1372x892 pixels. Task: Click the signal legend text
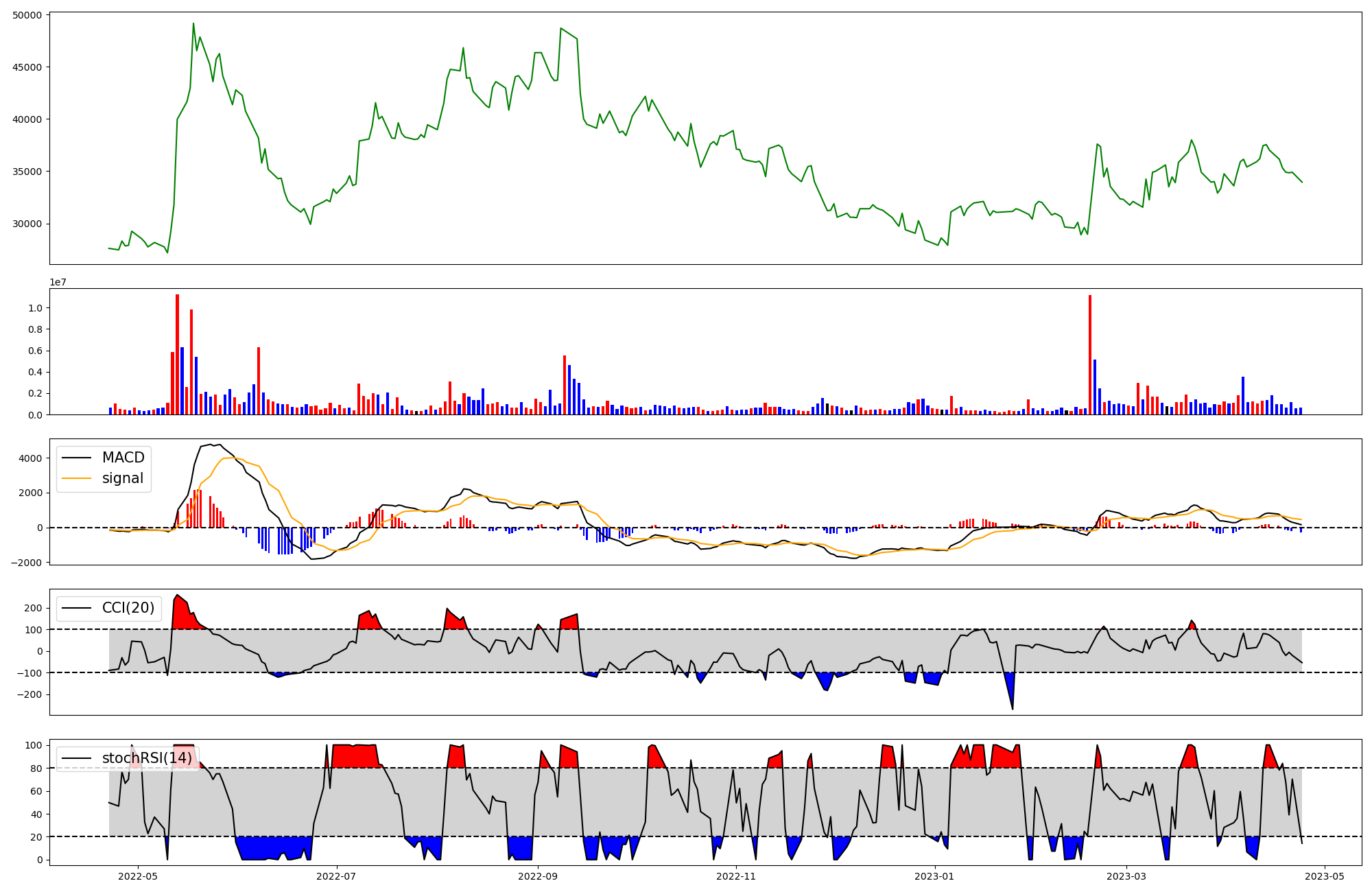(123, 478)
